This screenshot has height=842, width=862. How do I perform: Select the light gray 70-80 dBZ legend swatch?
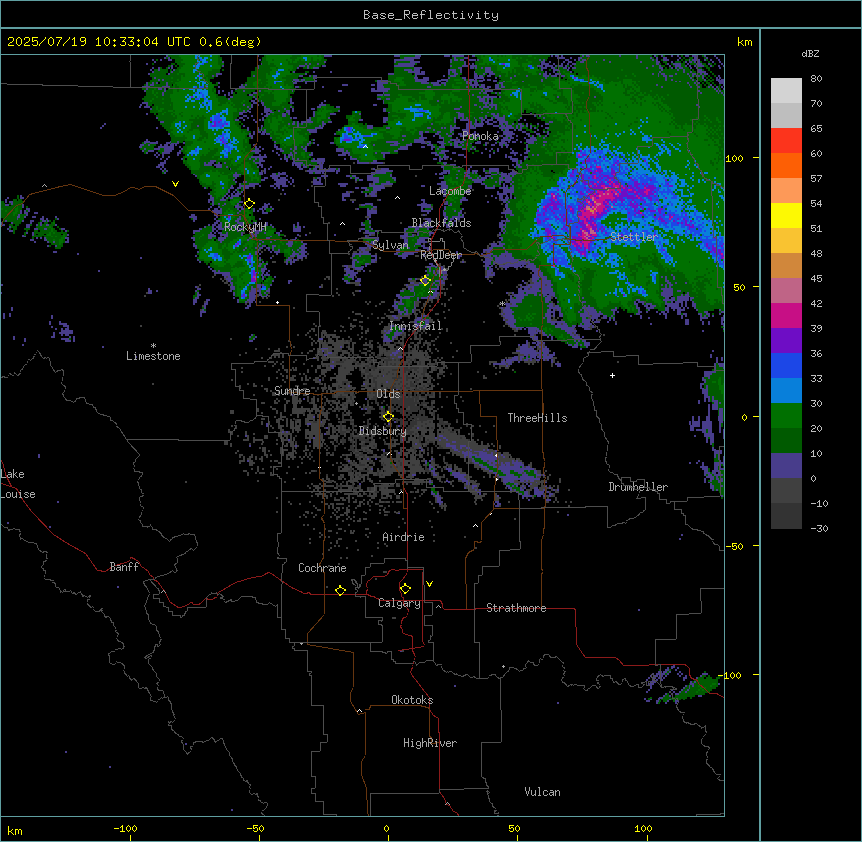point(786,91)
